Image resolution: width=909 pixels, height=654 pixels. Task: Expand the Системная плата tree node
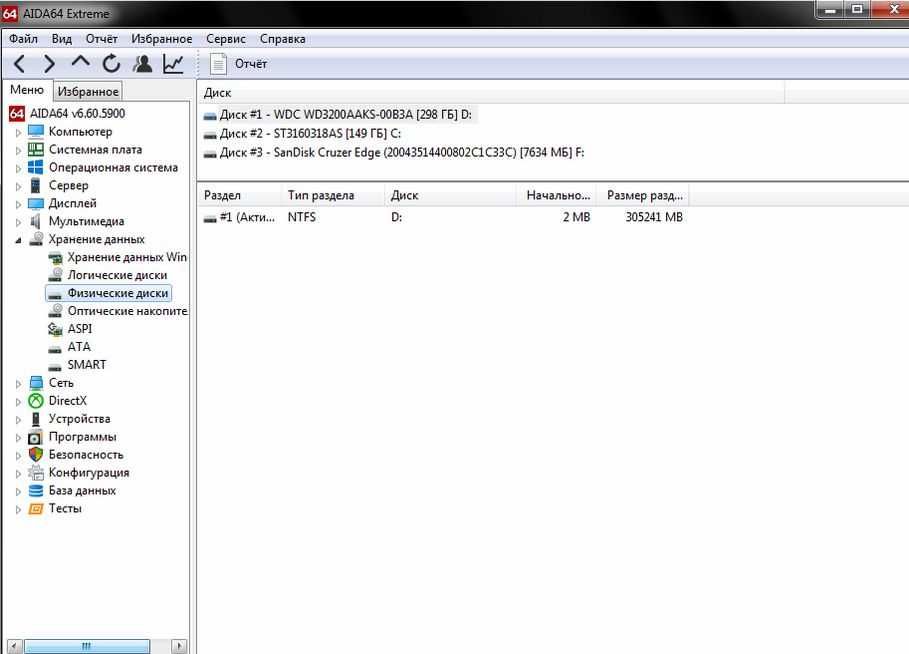point(18,151)
